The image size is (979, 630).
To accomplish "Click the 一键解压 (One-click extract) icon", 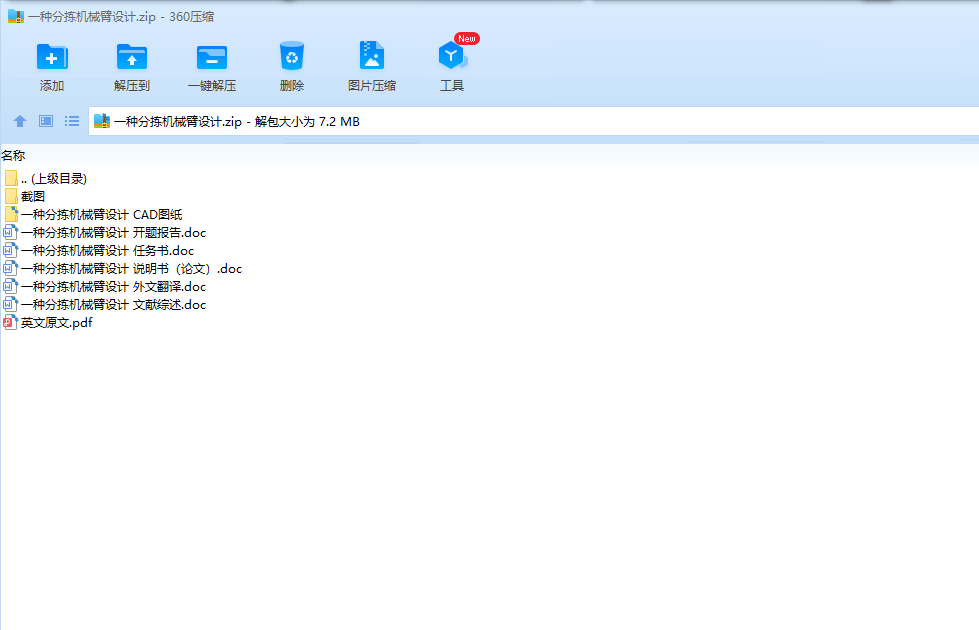I will point(212,57).
